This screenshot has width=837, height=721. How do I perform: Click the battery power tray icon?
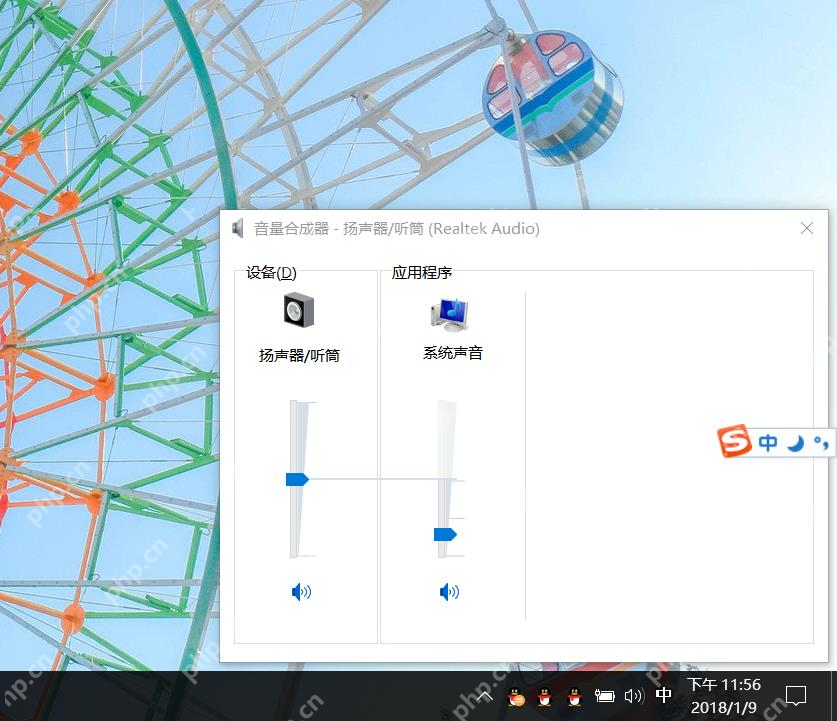click(605, 696)
